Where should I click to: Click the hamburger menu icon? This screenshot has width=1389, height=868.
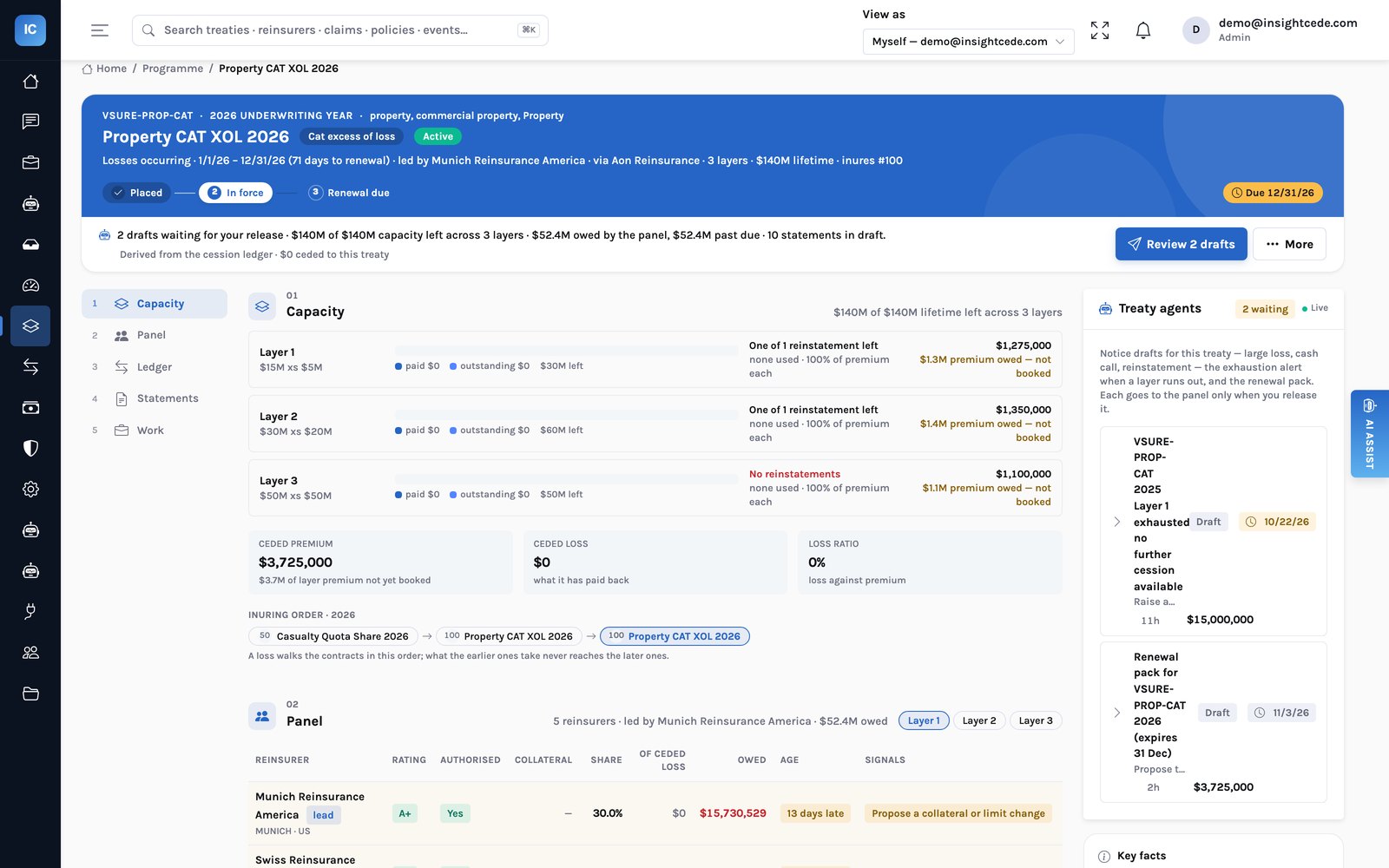tap(100, 30)
